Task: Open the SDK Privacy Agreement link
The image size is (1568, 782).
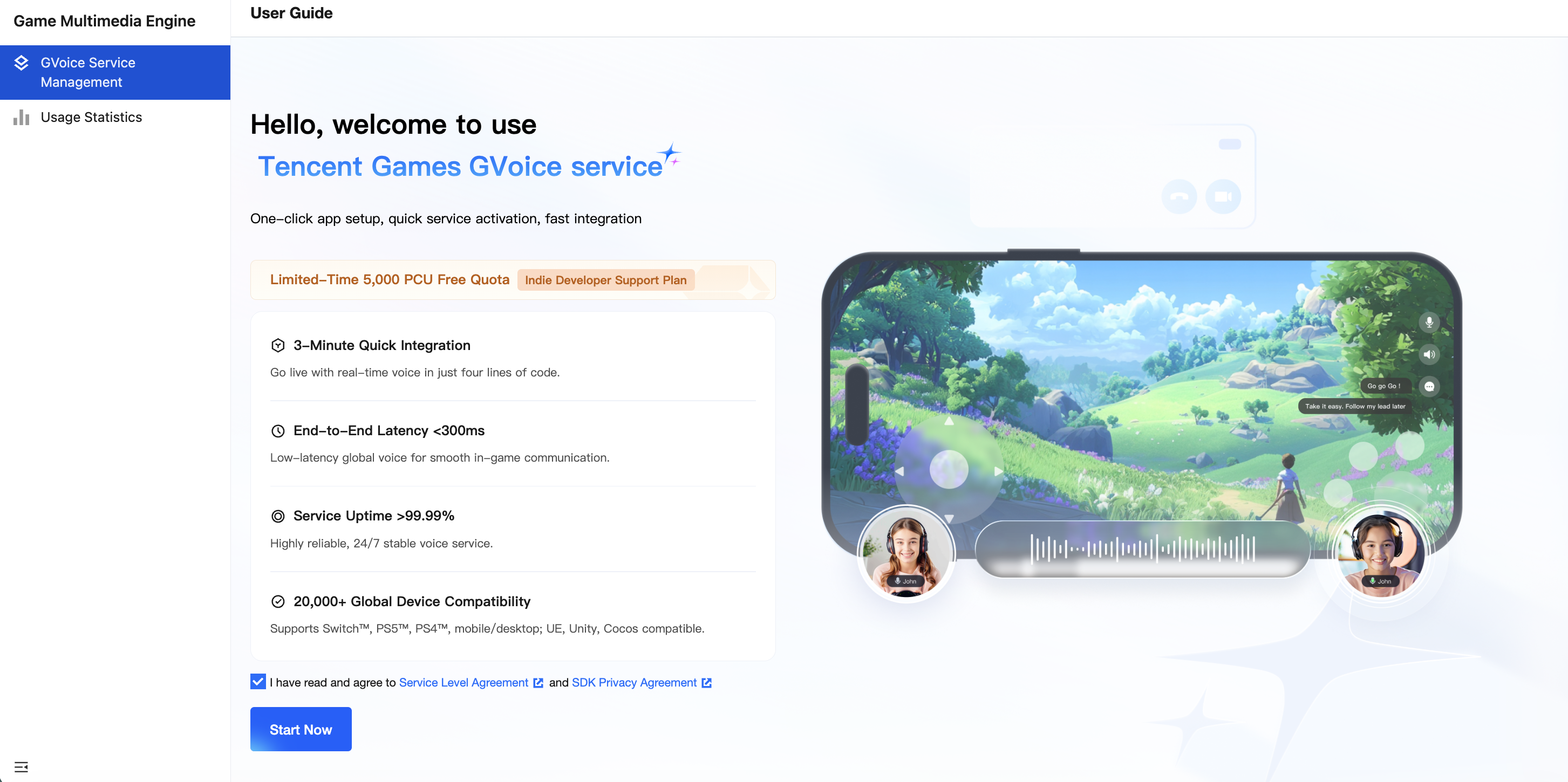Action: 633,683
